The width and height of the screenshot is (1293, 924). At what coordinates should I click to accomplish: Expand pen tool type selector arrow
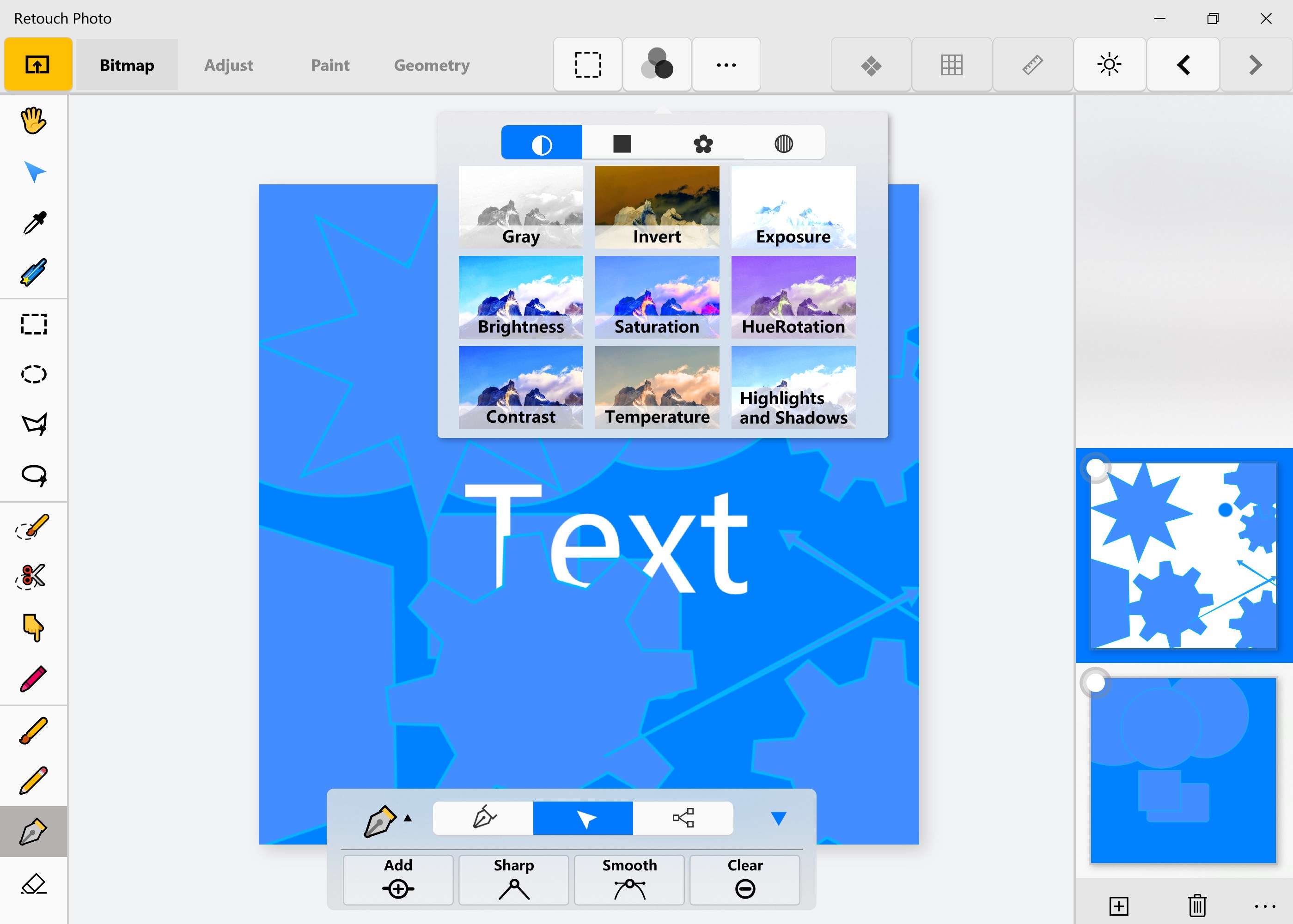click(x=408, y=818)
